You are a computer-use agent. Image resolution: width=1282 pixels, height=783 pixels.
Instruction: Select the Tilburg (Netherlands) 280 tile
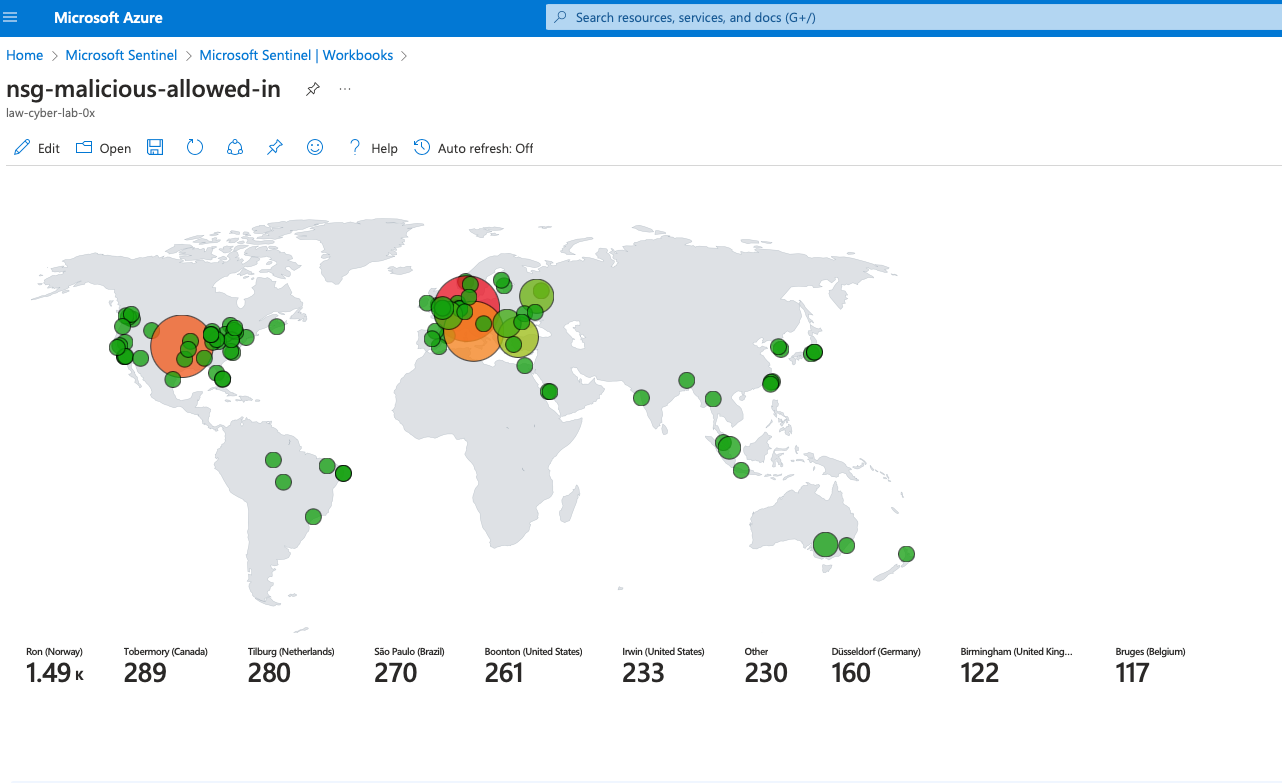tap(291, 666)
